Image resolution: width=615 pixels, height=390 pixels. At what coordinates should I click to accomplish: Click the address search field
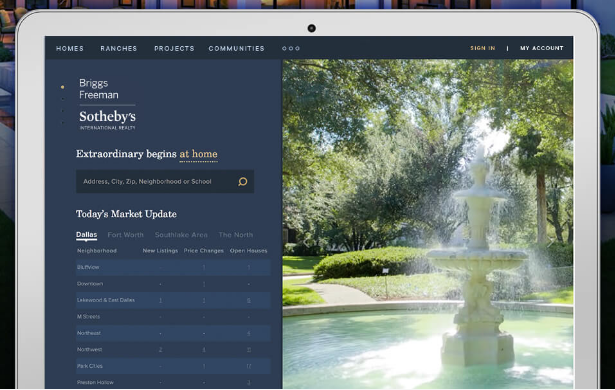(165, 181)
